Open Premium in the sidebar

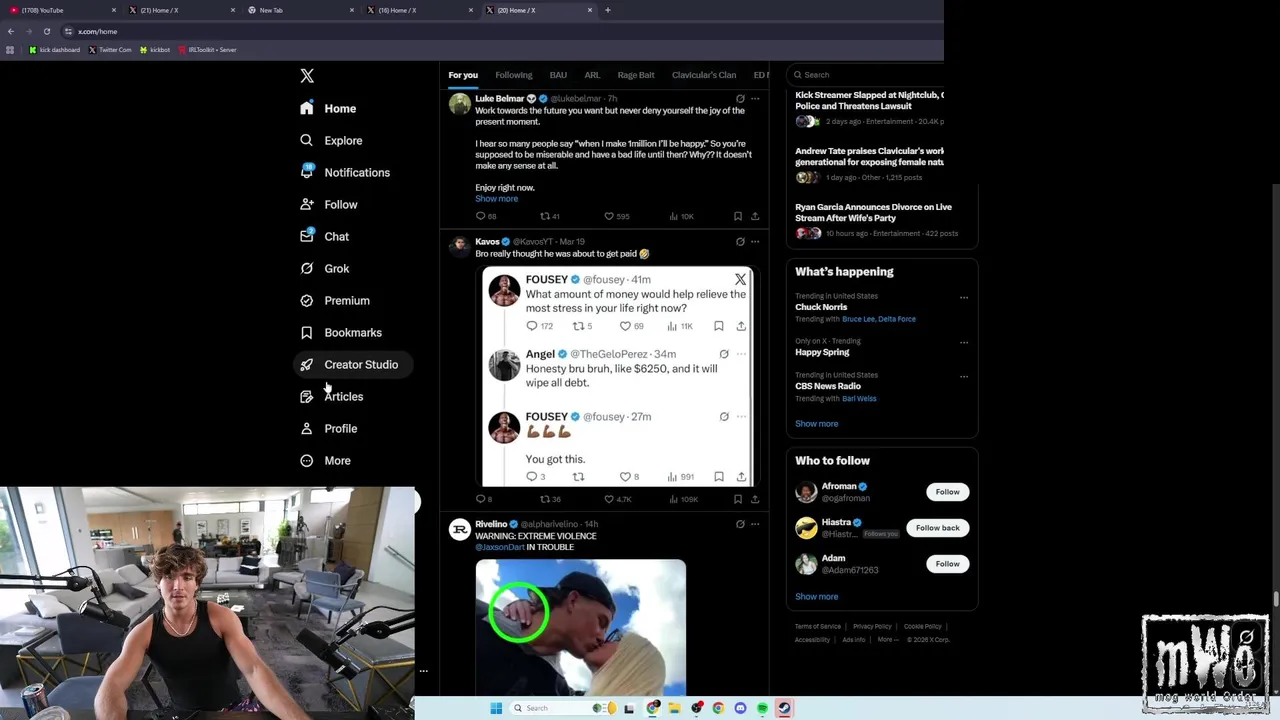click(x=335, y=300)
